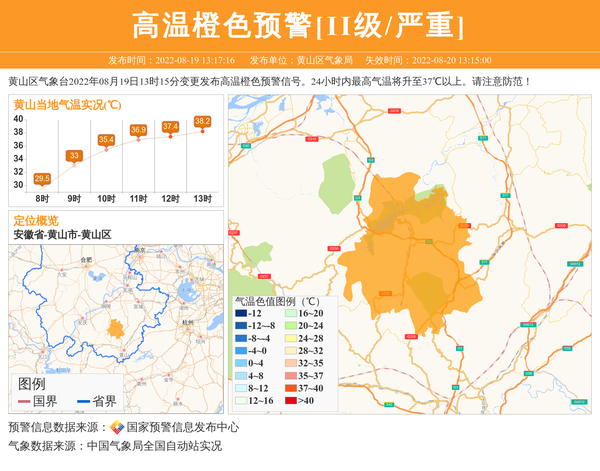Screen dimensions: 600x471
Task: Click the 国家预警信息发布中心 logo icon
Action: (117, 427)
